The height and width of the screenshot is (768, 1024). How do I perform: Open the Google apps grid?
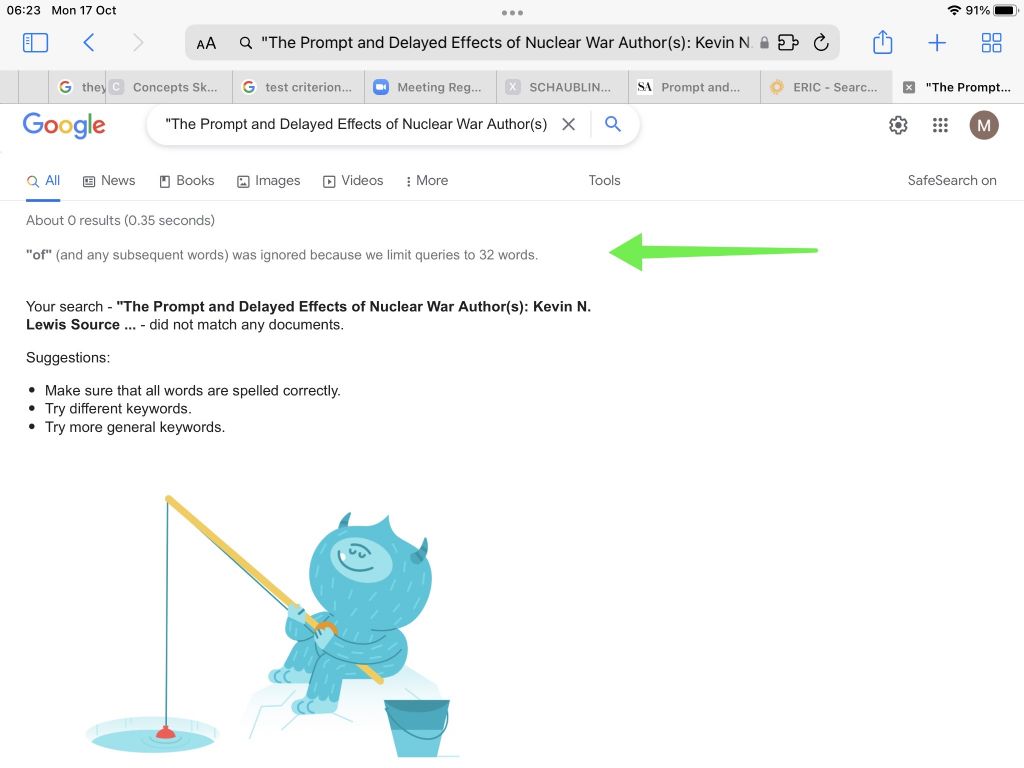pos(940,125)
